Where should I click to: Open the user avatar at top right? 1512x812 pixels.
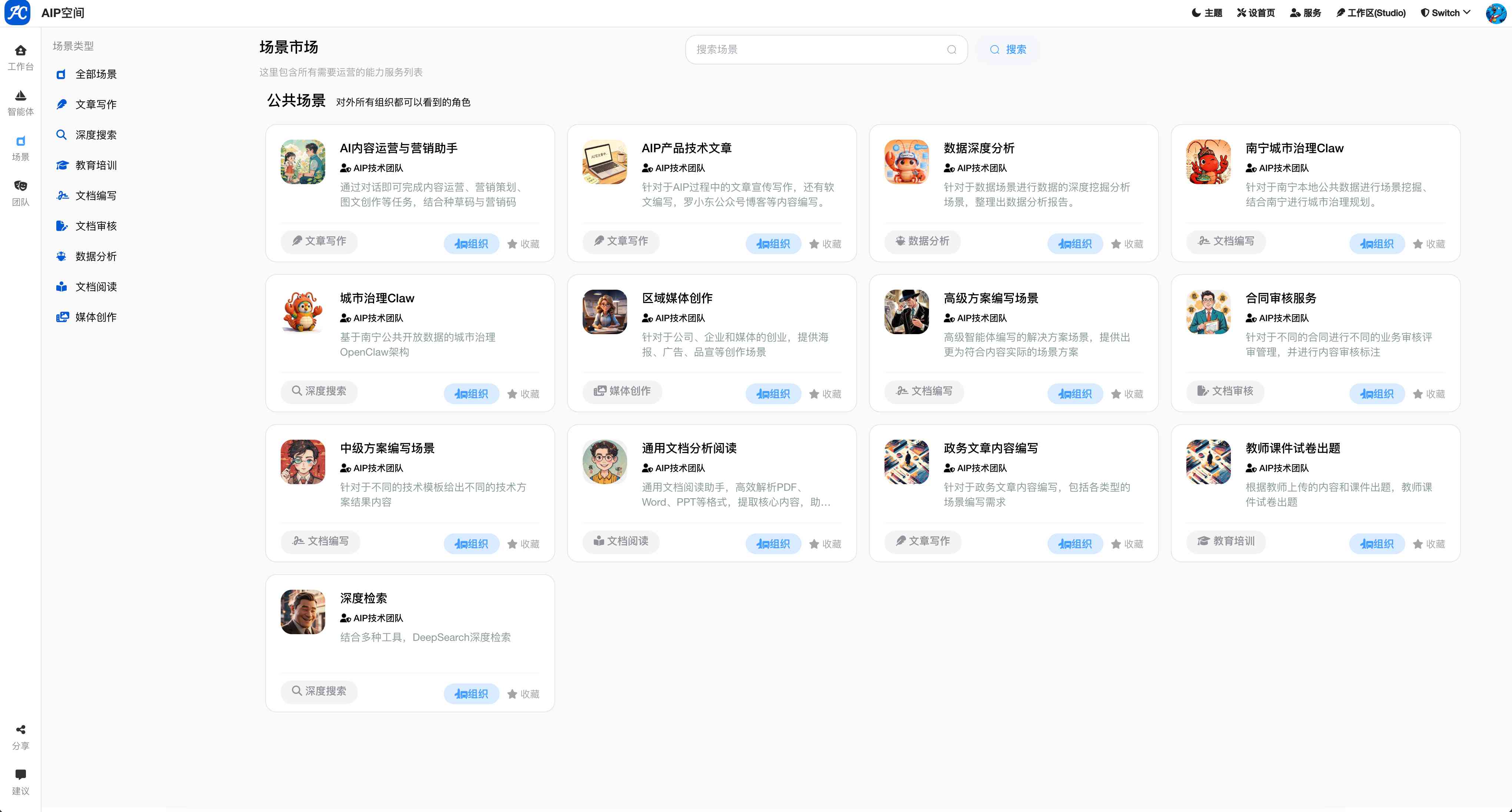coord(1496,13)
